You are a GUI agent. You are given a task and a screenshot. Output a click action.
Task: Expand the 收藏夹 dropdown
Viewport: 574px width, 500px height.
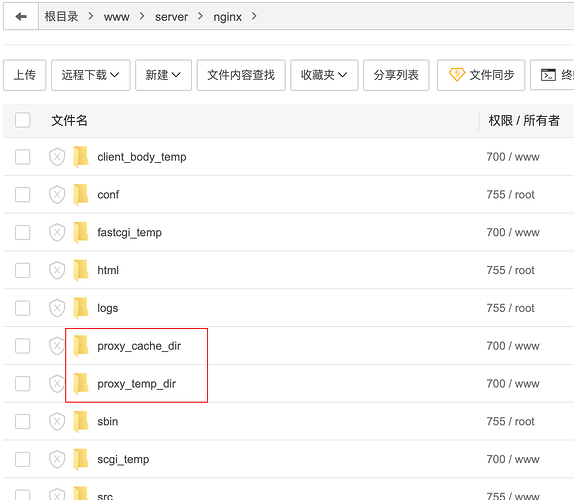324,75
